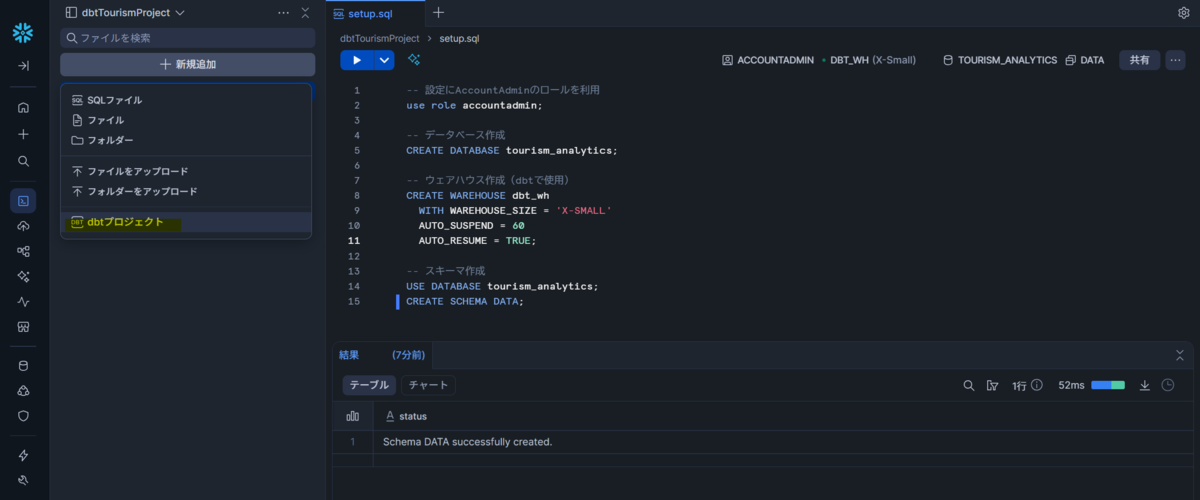Image resolution: width=1200 pixels, height=500 pixels.
Task: Click the plus Create icon in left sidebar
Action: (x=23, y=134)
